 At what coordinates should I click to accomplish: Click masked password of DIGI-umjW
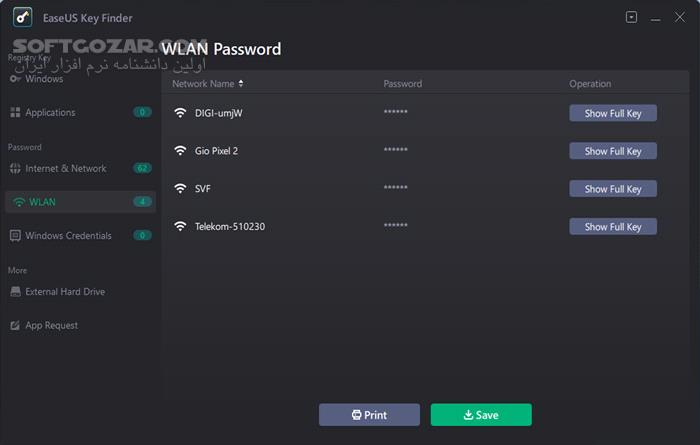(396, 112)
